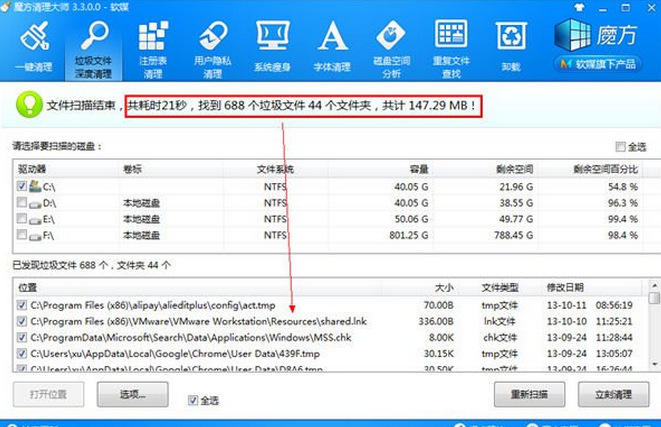Open 磁盘空间分析 pie chart icon

tap(391, 35)
